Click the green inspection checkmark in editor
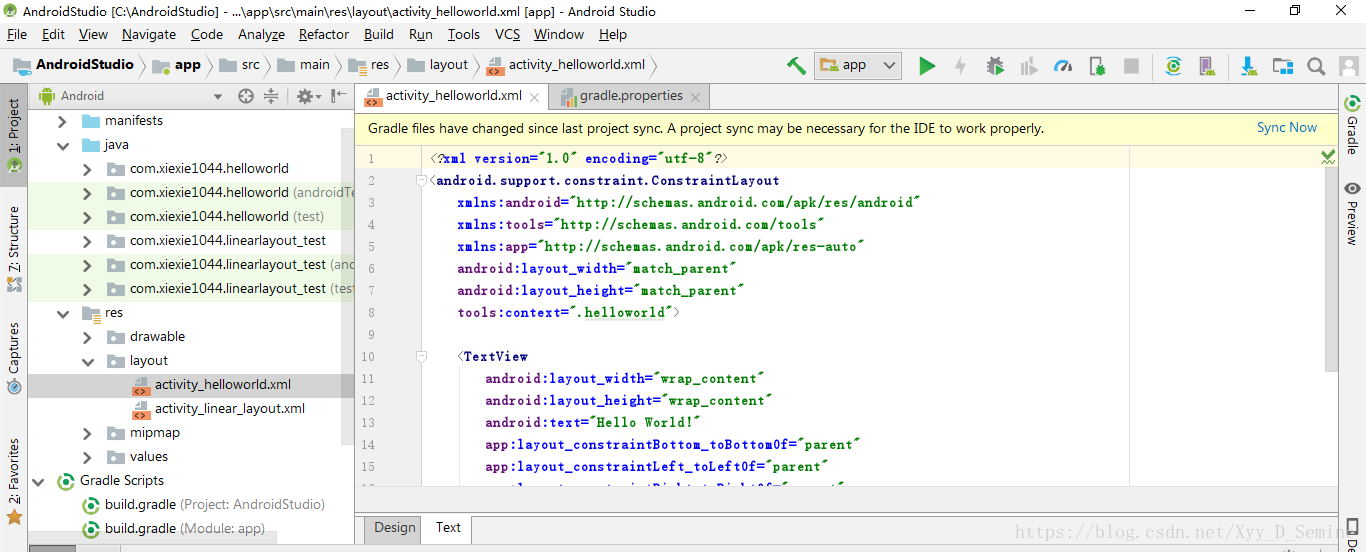The height and width of the screenshot is (552, 1366). point(1328,157)
